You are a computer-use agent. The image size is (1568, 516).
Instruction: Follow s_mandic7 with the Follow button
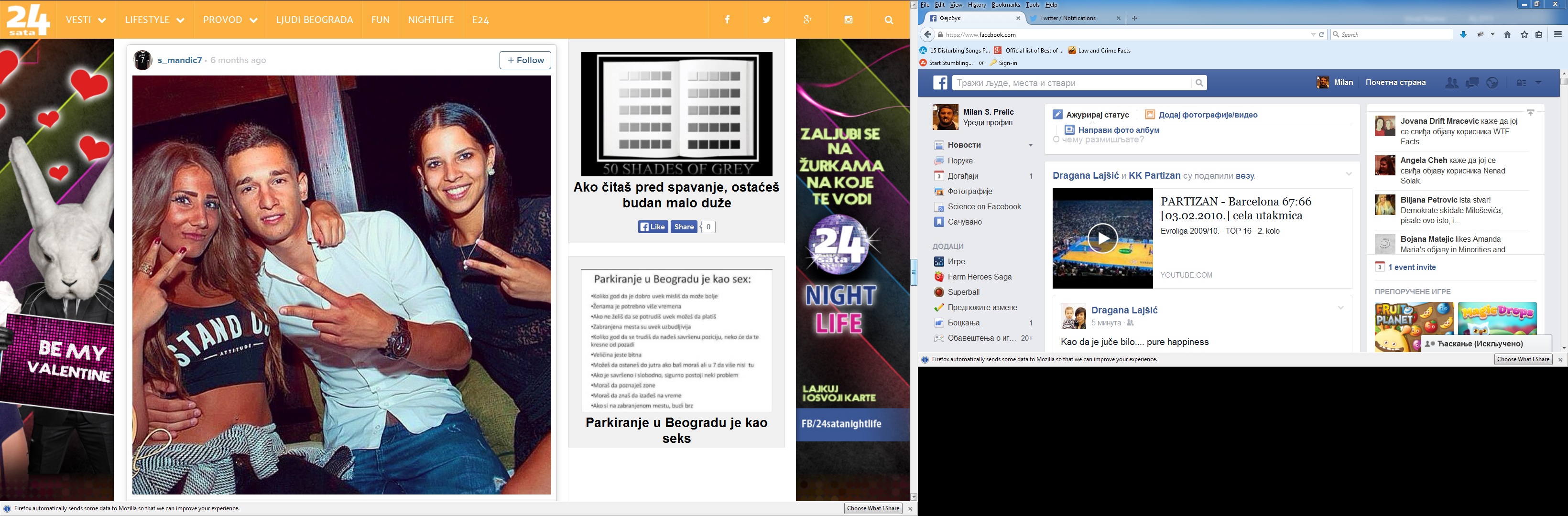525,60
